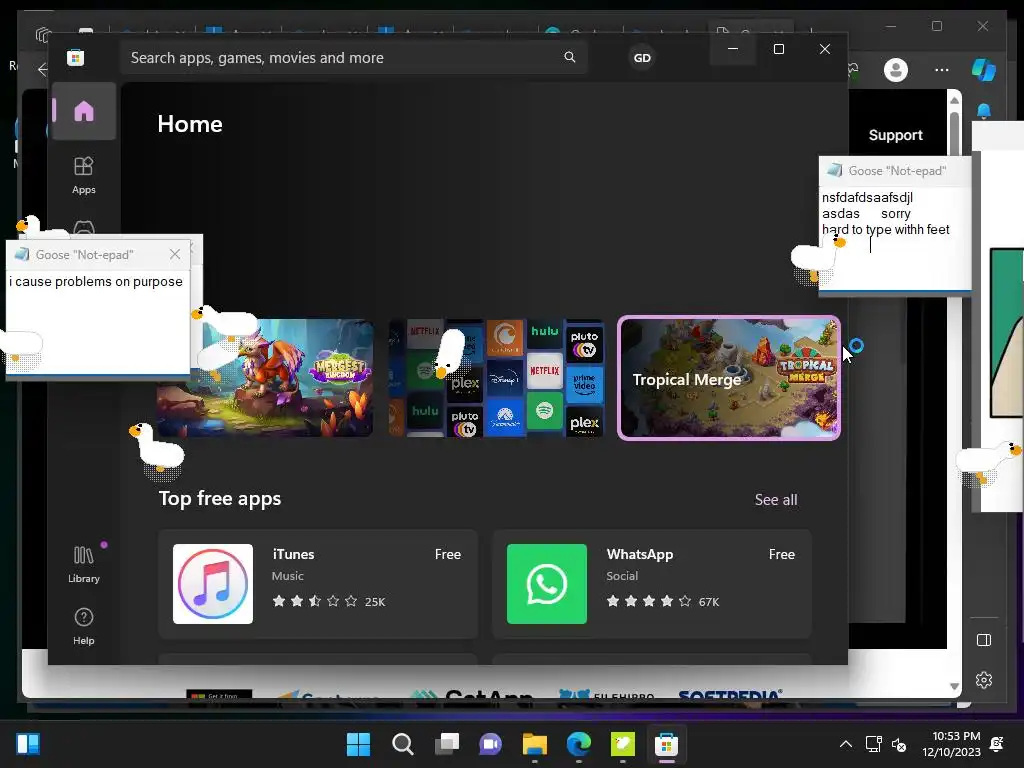This screenshot has height=768, width=1024.
Task: Click the Edge sidebar settings gear
Action: (x=984, y=680)
